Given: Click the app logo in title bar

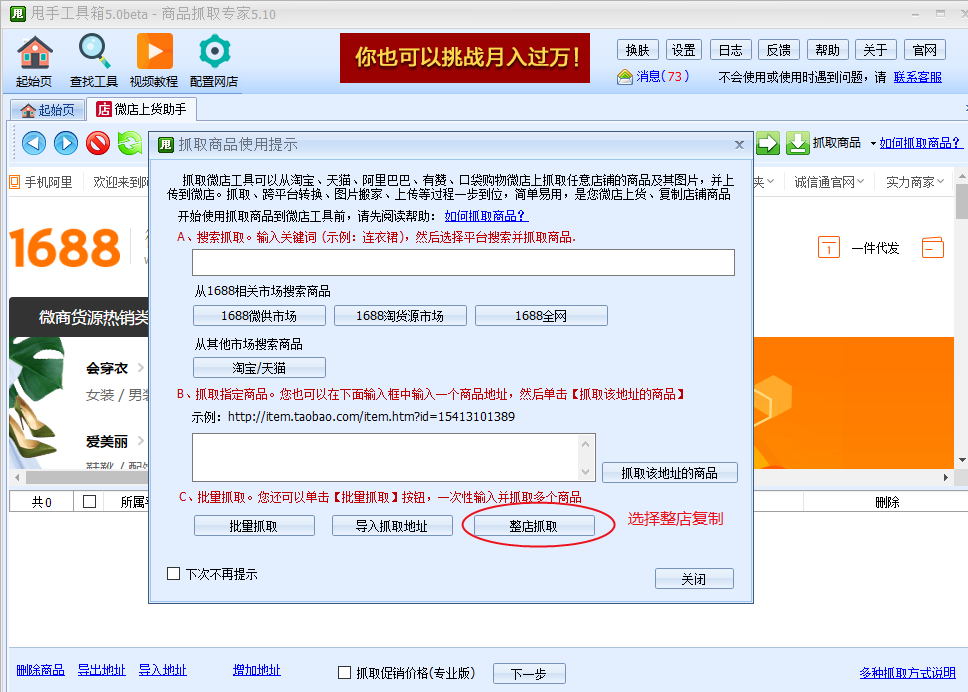Looking at the screenshot, I should click(17, 14).
